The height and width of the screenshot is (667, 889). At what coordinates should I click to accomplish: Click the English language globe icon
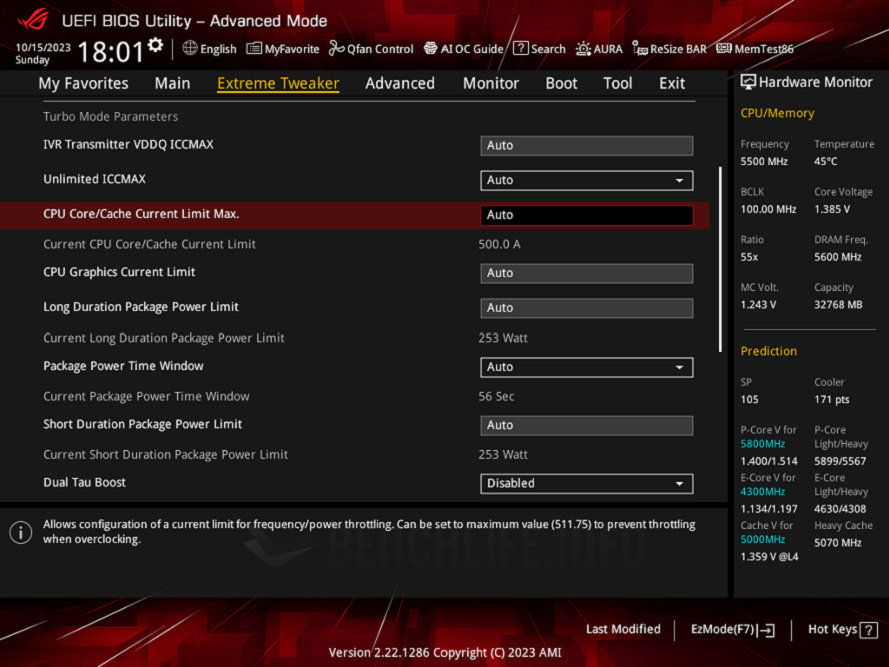point(190,48)
